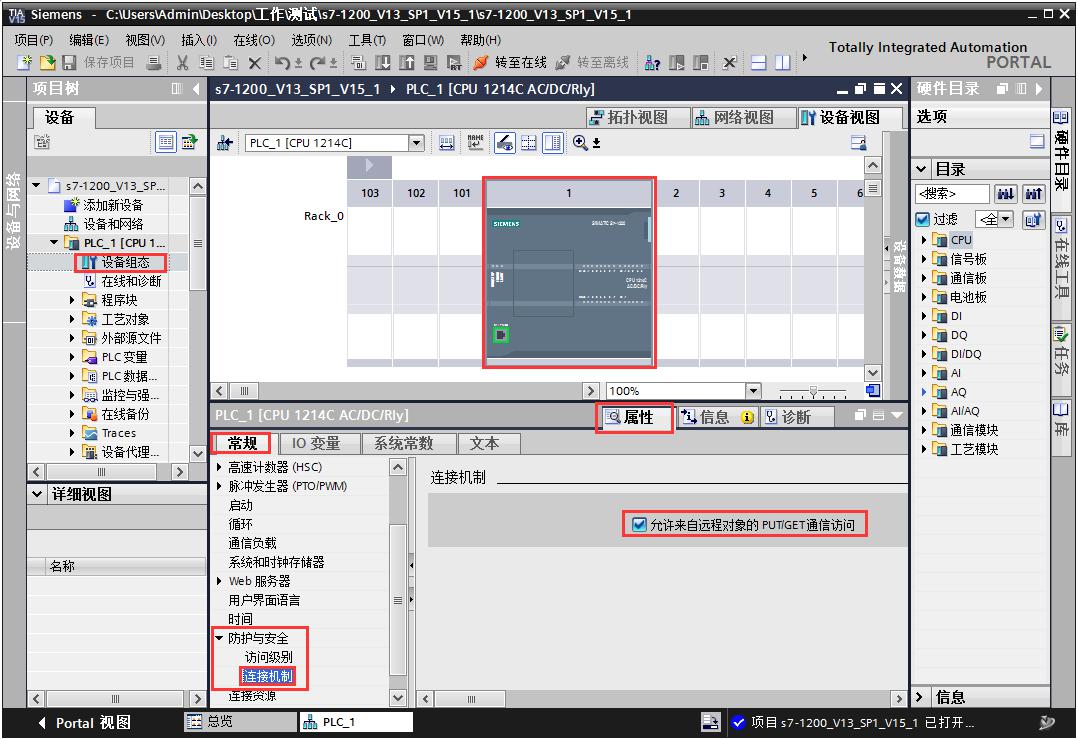This screenshot has height=740, width=1078.
Task: Click the new project icon in toolbar
Action: pyautogui.click(x=26, y=63)
